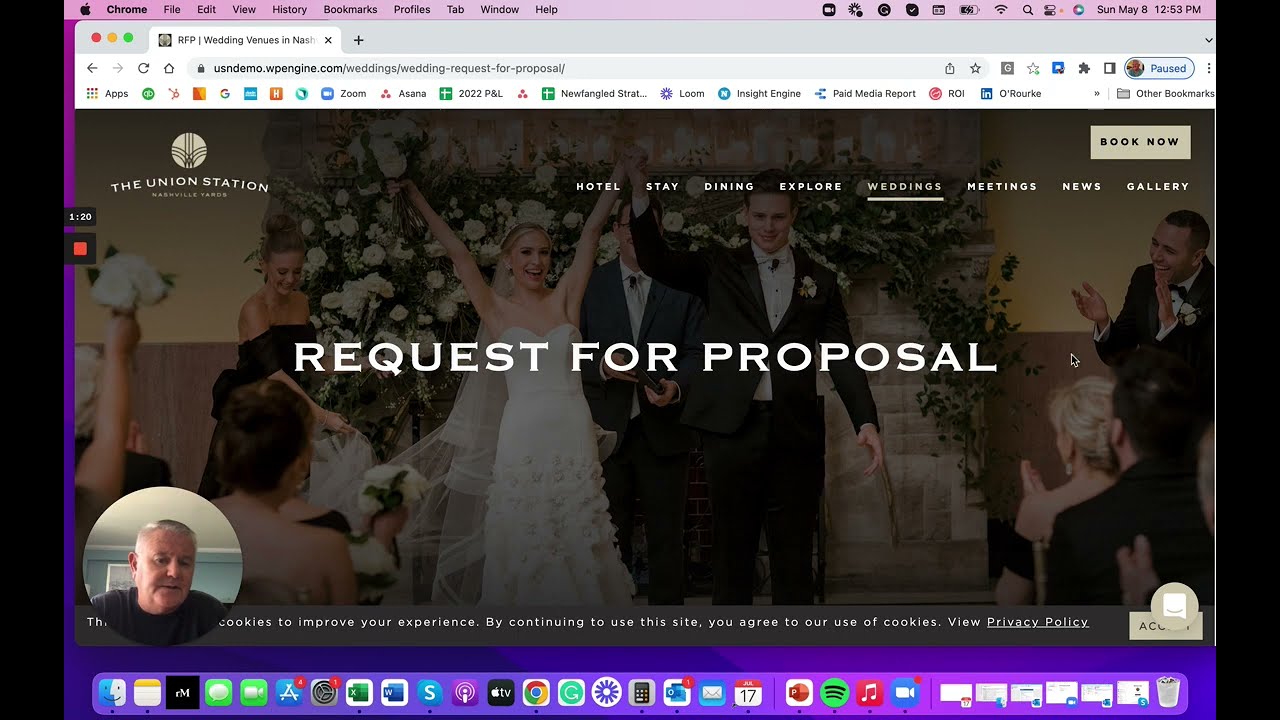Open the Profiles menu
The width and height of the screenshot is (1280, 720).
click(412, 9)
